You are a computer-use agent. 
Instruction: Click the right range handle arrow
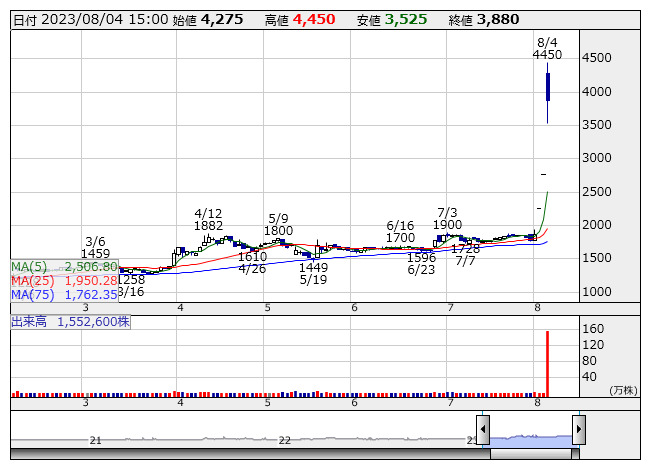[x=578, y=430]
